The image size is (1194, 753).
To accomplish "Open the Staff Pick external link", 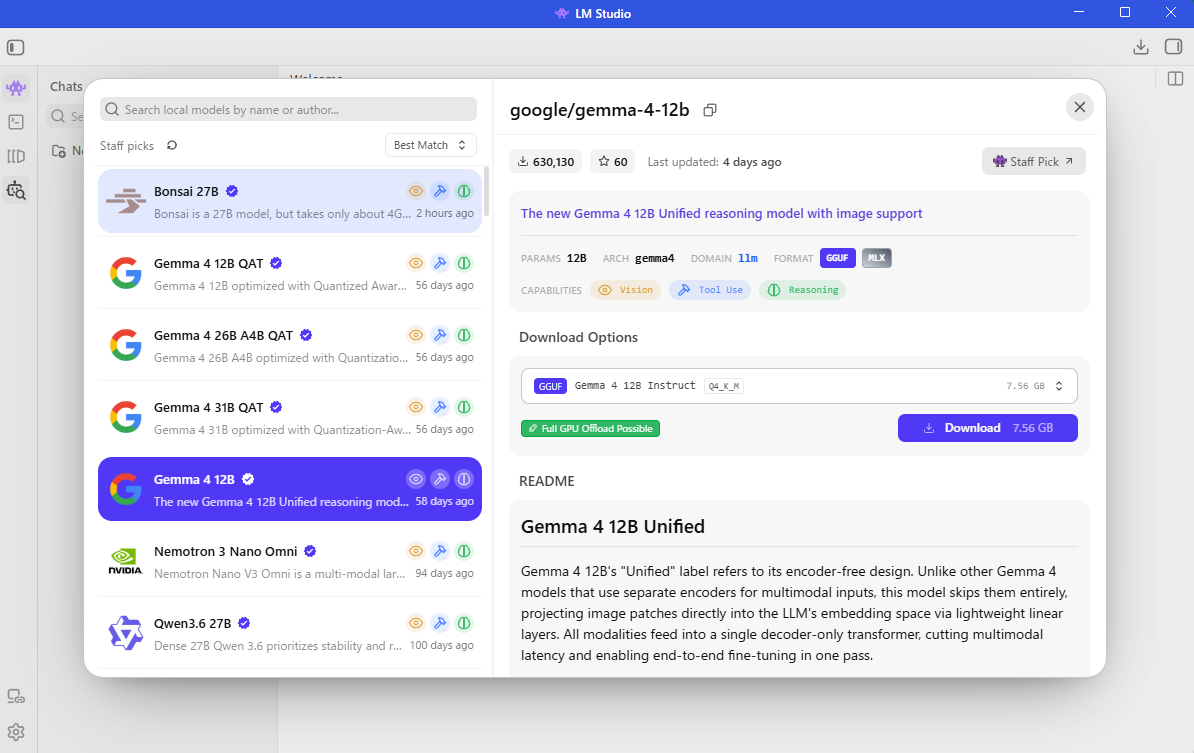I will click(x=1033, y=161).
